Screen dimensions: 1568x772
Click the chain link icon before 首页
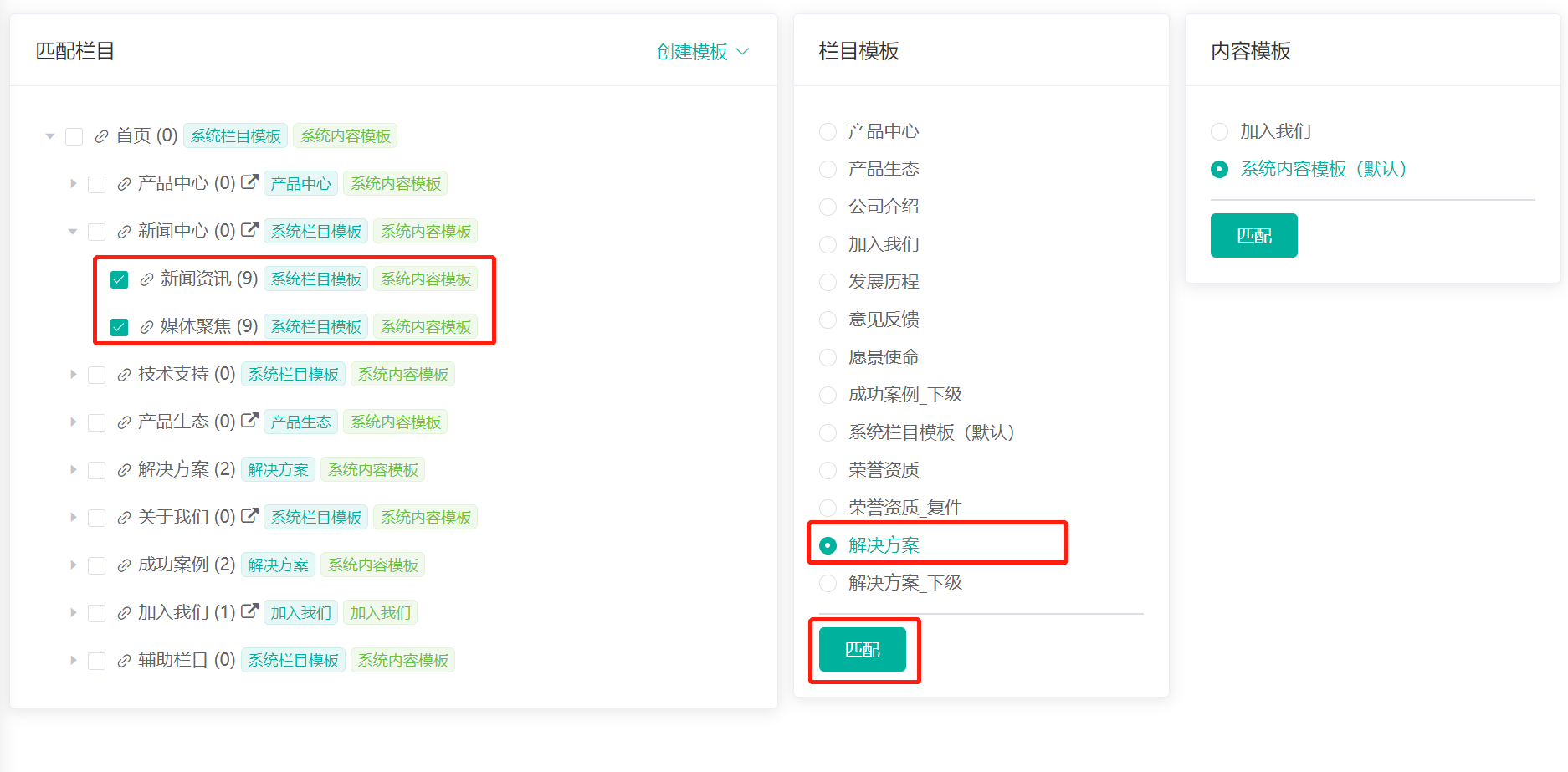click(x=101, y=136)
